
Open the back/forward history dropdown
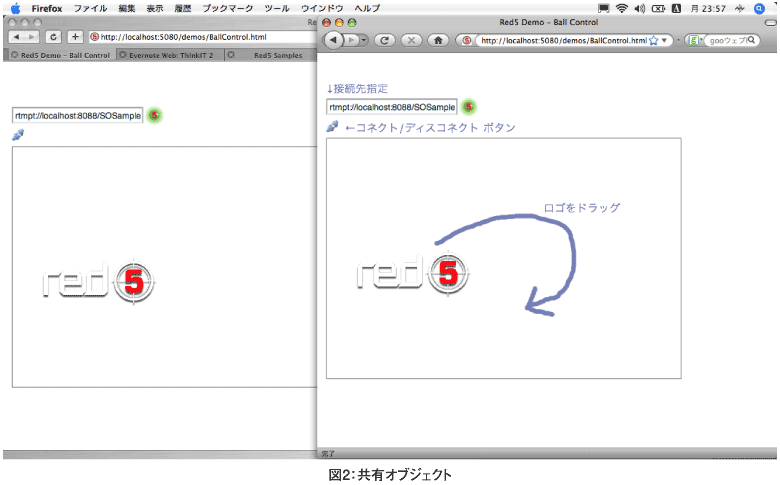364,40
